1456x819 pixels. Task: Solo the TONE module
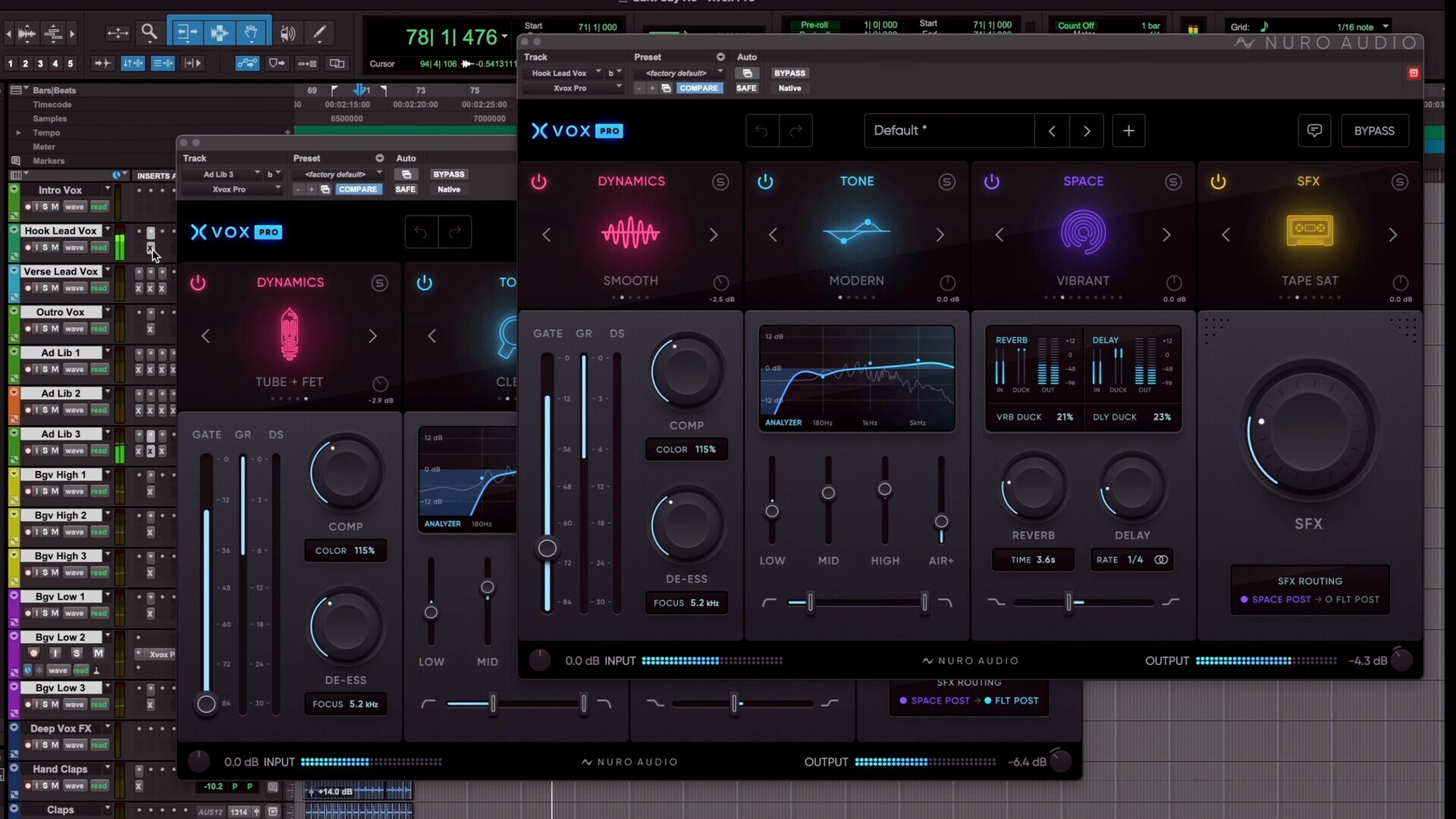[946, 181]
